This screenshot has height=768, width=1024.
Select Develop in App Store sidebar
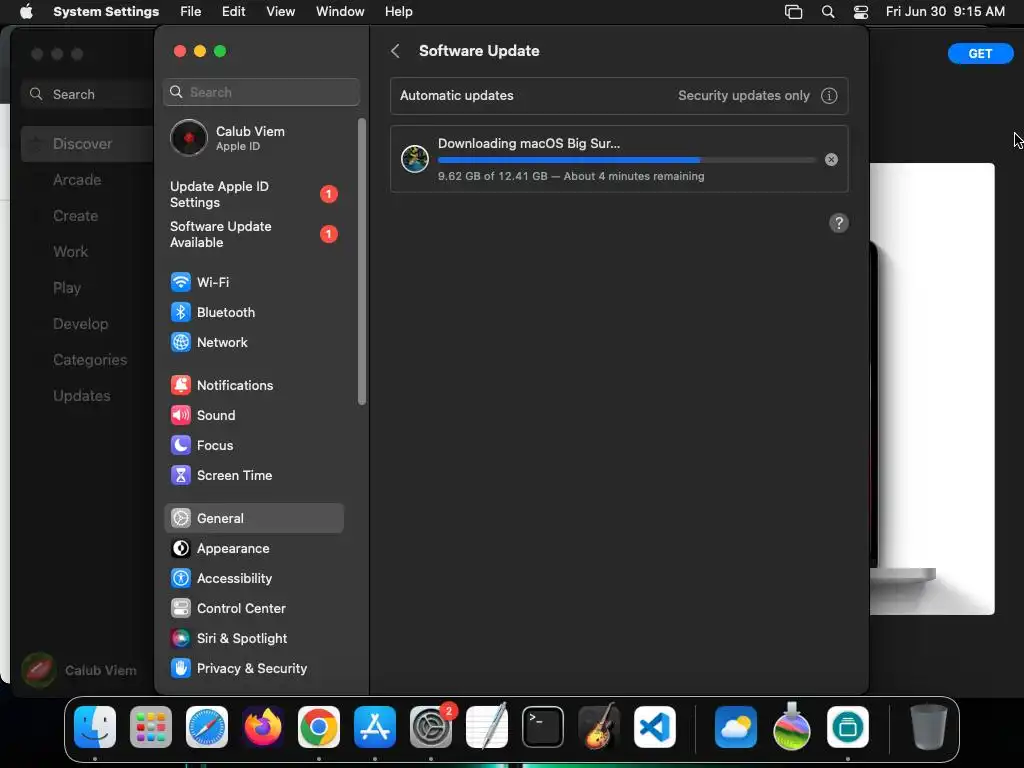(x=81, y=323)
